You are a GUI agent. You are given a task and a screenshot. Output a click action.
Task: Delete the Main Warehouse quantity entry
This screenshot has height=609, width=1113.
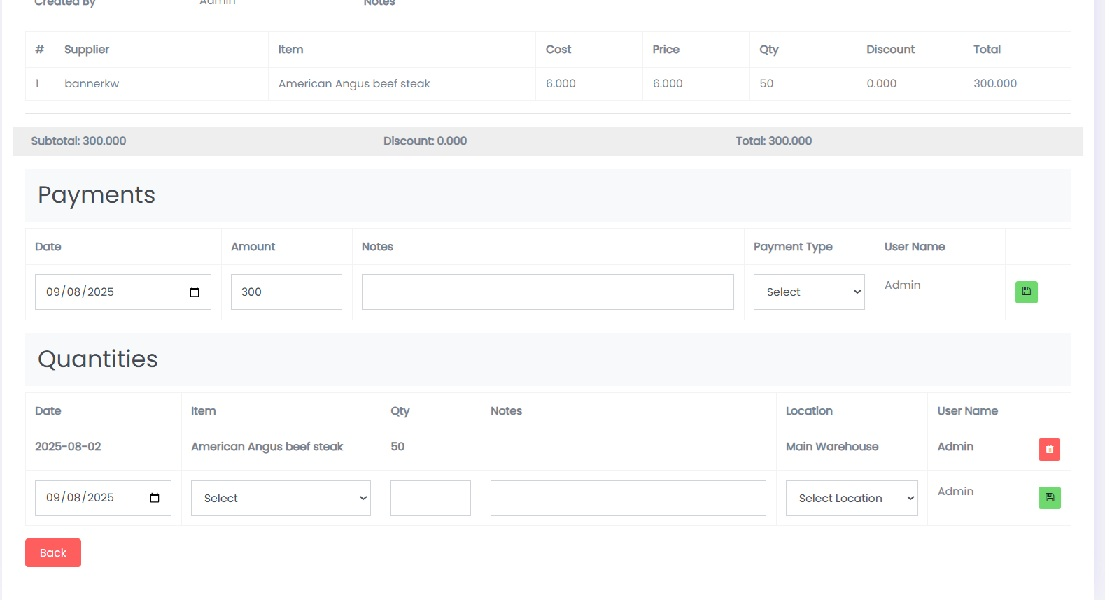tap(1049, 450)
